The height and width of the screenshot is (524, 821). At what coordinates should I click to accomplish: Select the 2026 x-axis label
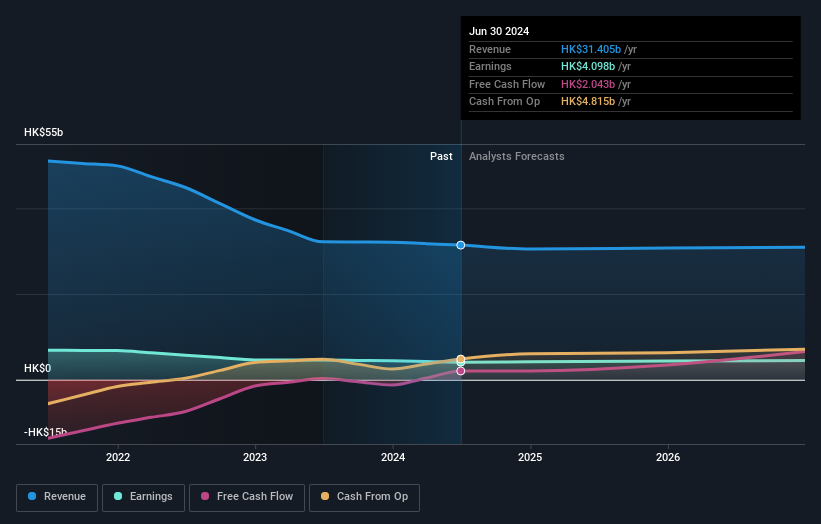[x=668, y=457]
